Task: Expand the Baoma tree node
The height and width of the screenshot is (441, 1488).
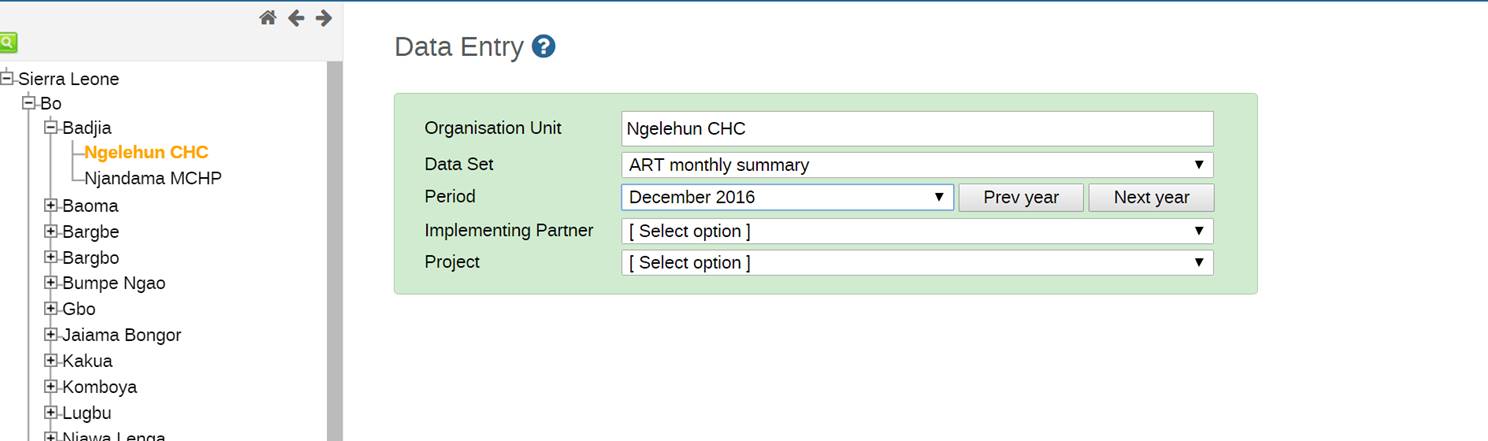Action: click(52, 206)
